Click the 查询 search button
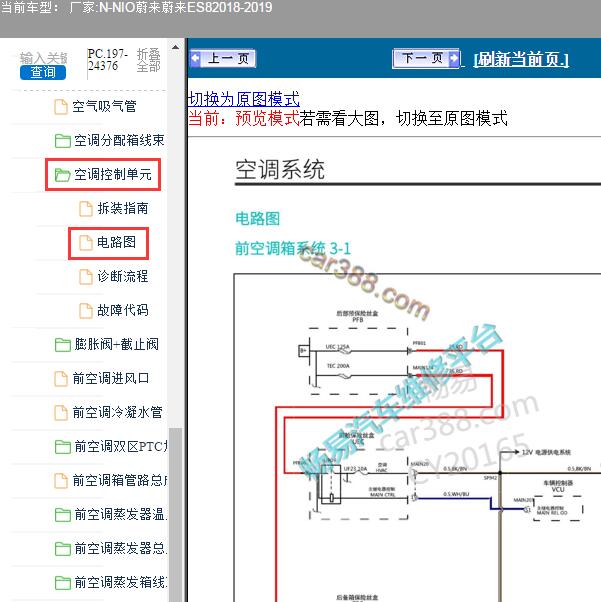The width and height of the screenshot is (601, 602). [43, 72]
